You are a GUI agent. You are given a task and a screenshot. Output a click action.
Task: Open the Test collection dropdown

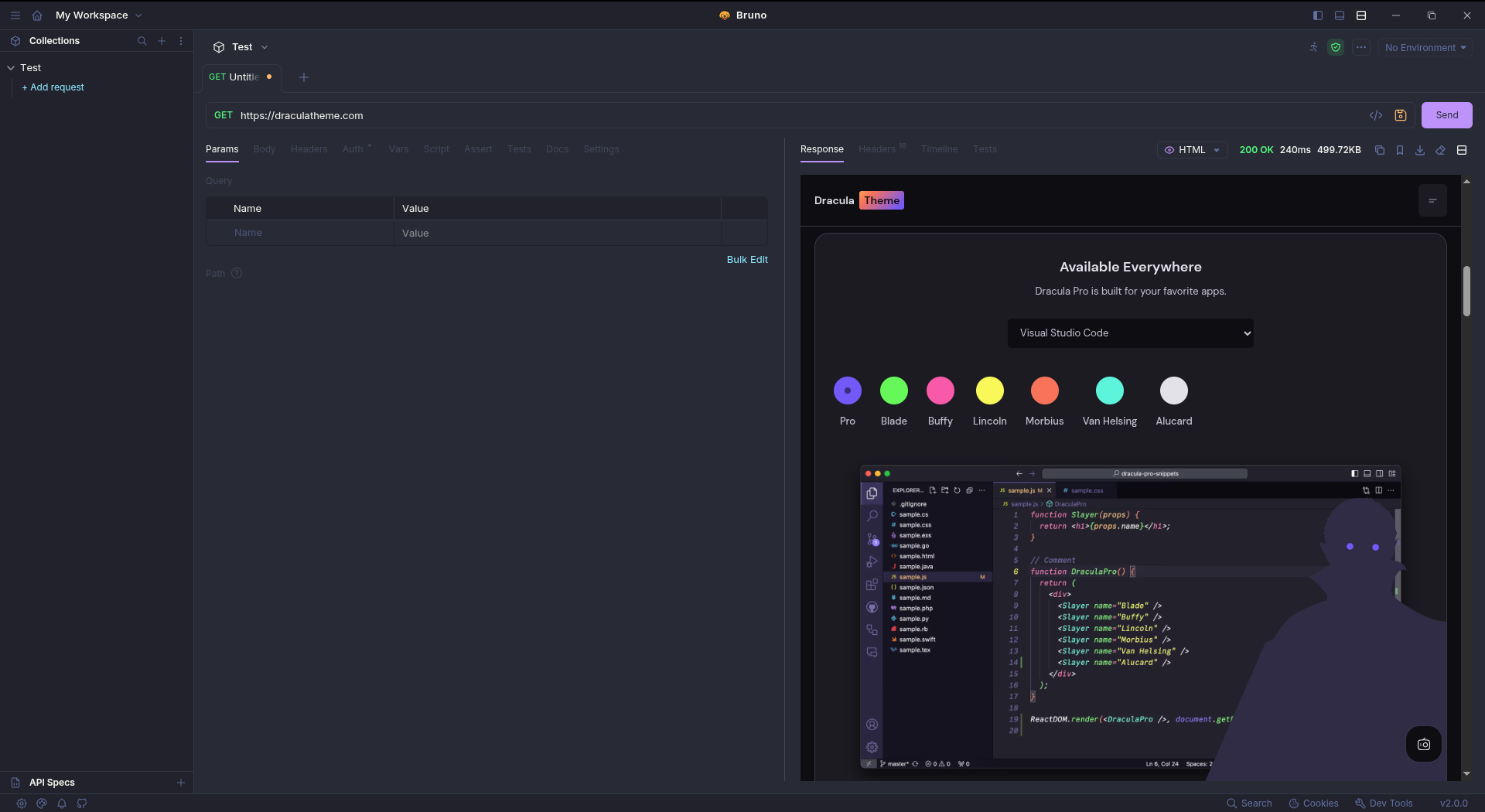(x=241, y=47)
